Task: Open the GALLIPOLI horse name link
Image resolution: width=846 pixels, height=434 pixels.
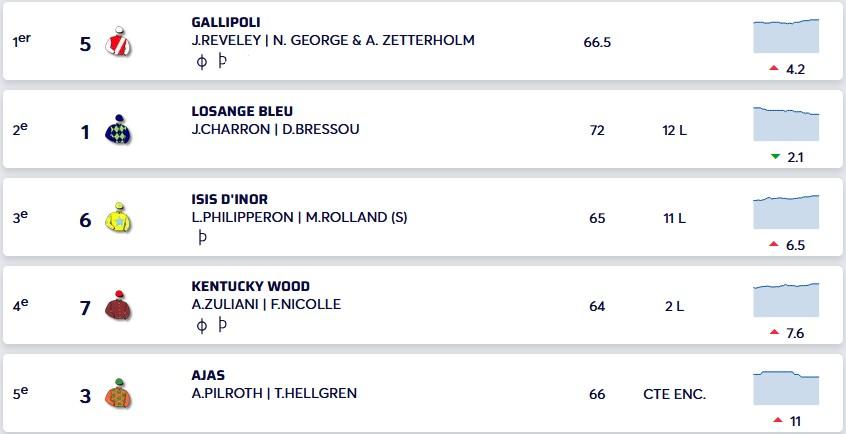Action: tap(226, 22)
